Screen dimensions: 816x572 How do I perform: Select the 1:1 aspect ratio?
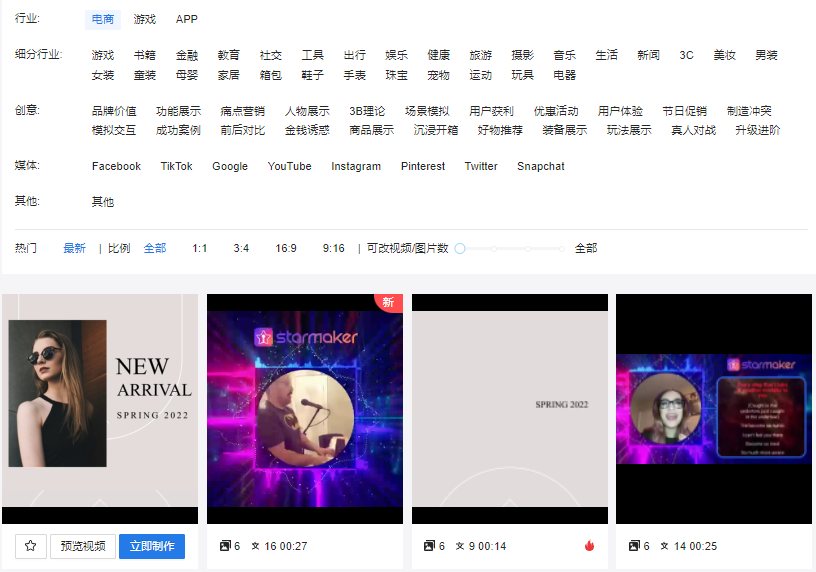pyautogui.click(x=199, y=248)
